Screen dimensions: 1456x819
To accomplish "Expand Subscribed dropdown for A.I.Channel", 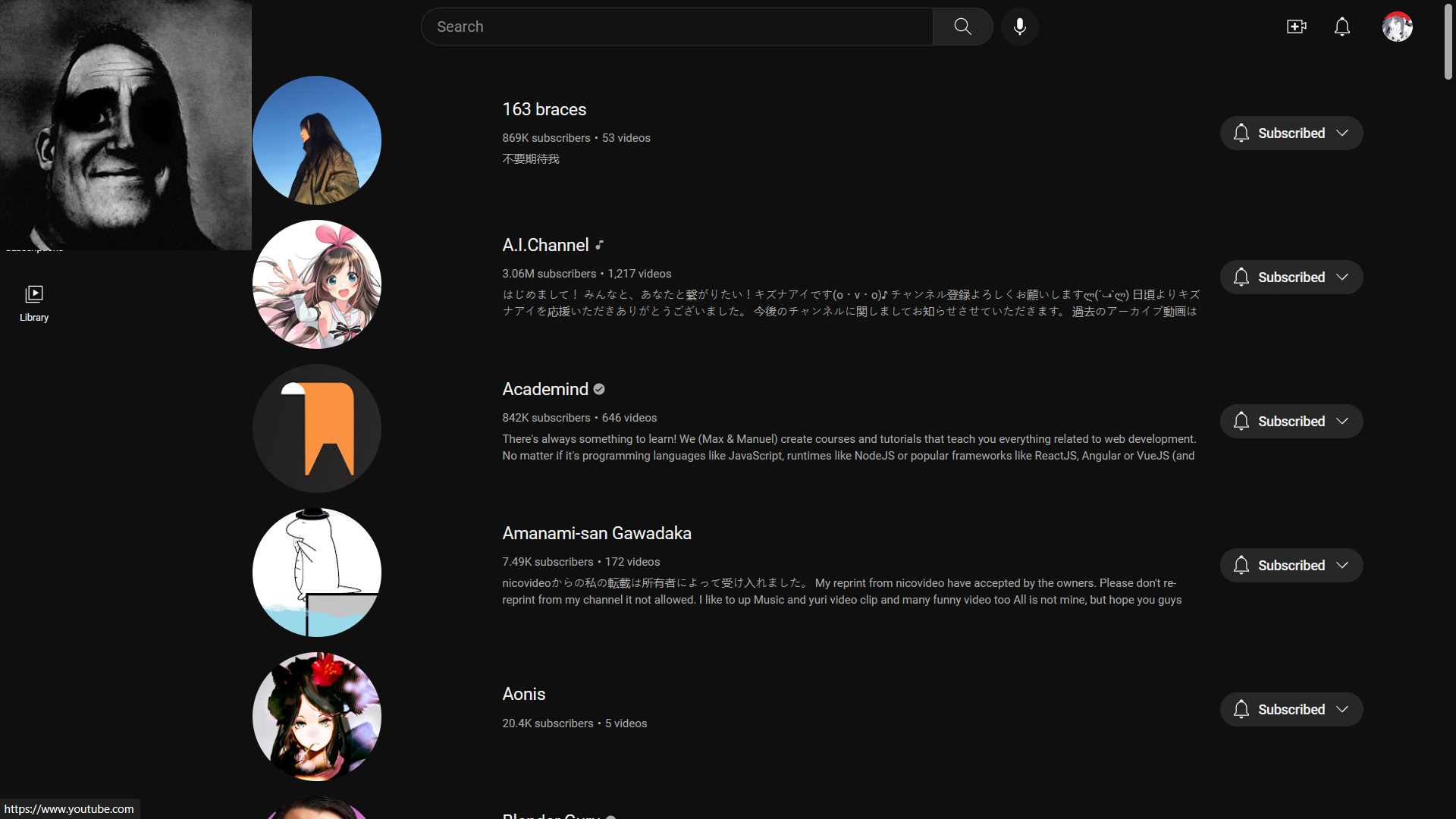I will pos(1342,277).
